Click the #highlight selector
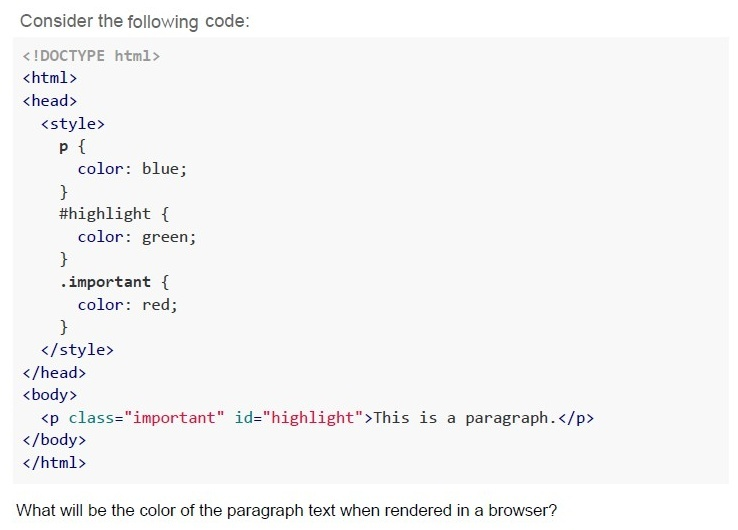738x530 pixels. (x=105, y=214)
